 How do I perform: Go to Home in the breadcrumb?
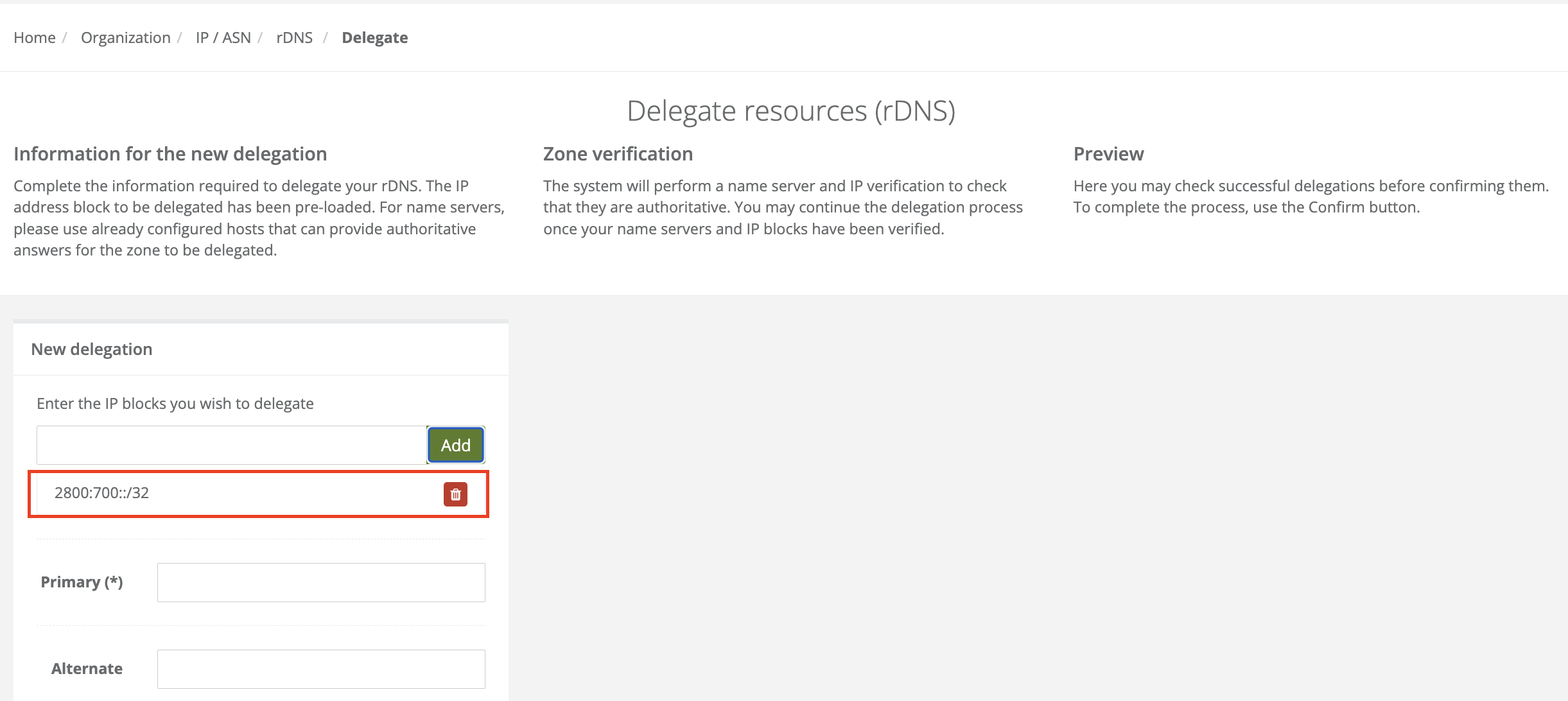pos(35,38)
